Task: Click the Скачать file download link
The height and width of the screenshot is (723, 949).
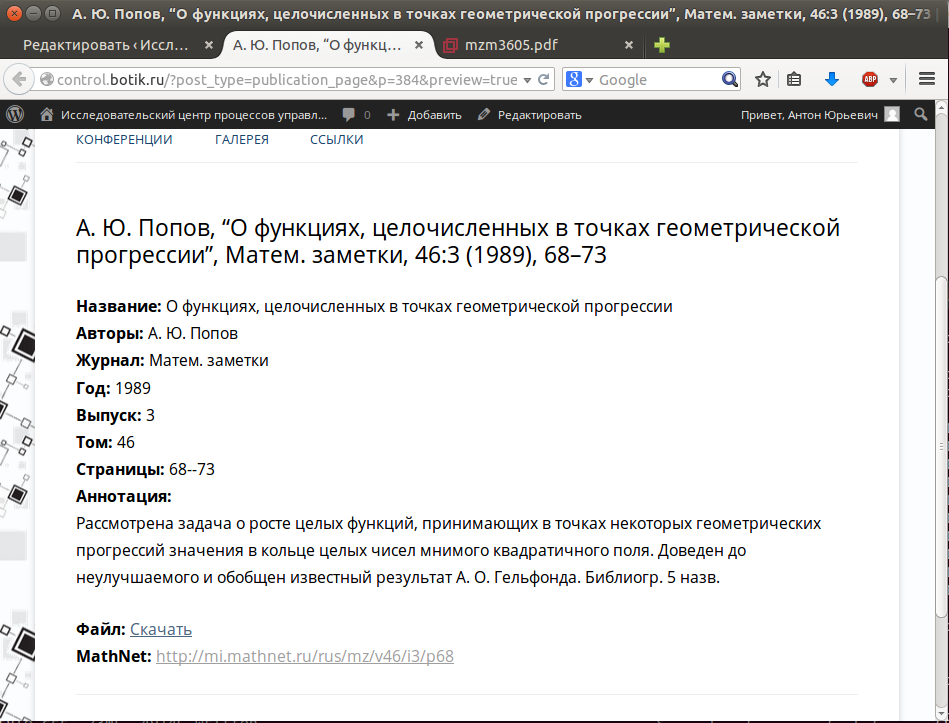Action: click(161, 629)
